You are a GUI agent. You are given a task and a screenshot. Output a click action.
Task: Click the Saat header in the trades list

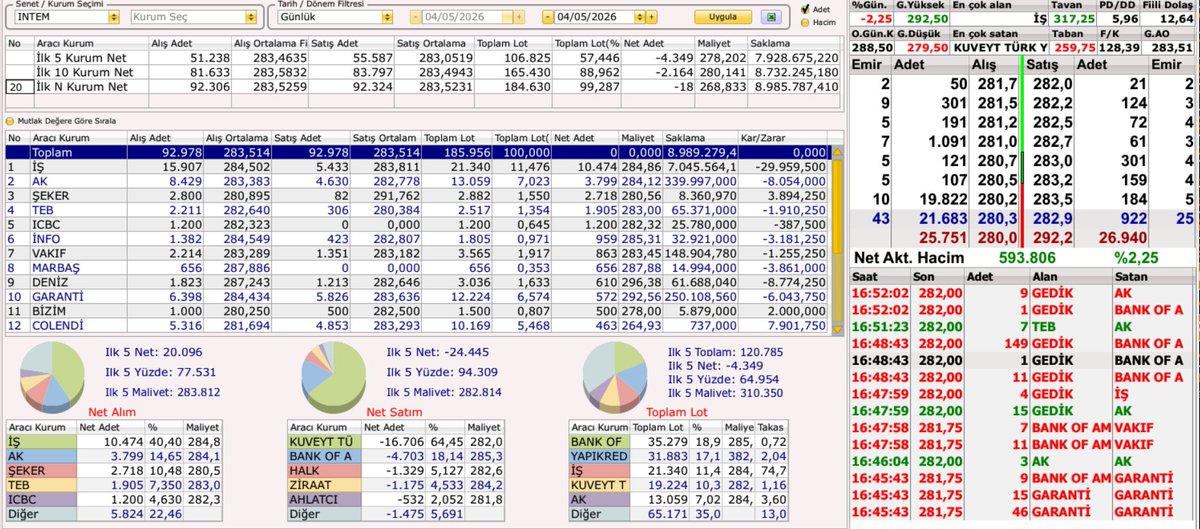(x=881, y=277)
